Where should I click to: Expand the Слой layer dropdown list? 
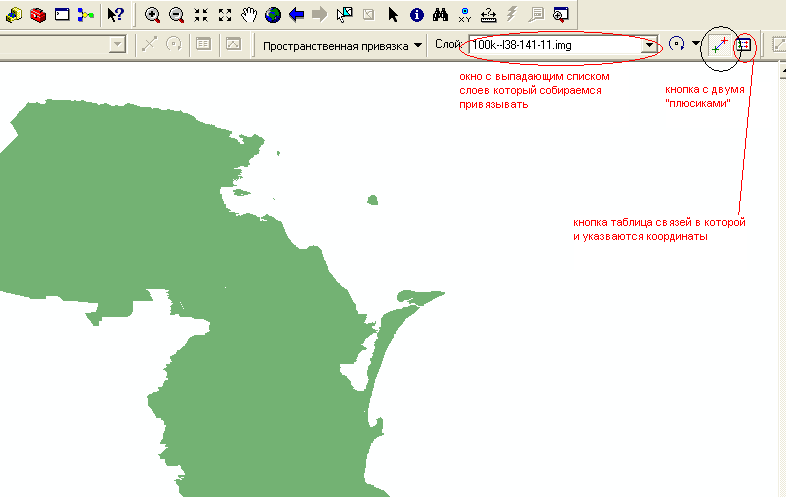650,45
